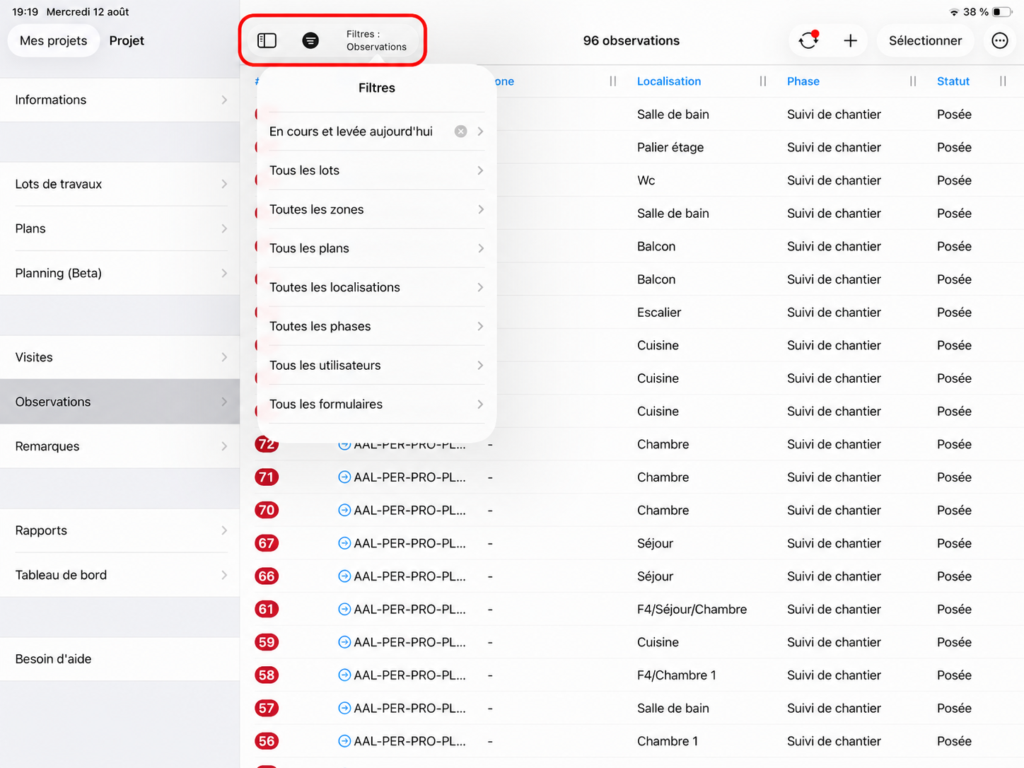Open the 'Toutes les phases' filter

coord(376,326)
